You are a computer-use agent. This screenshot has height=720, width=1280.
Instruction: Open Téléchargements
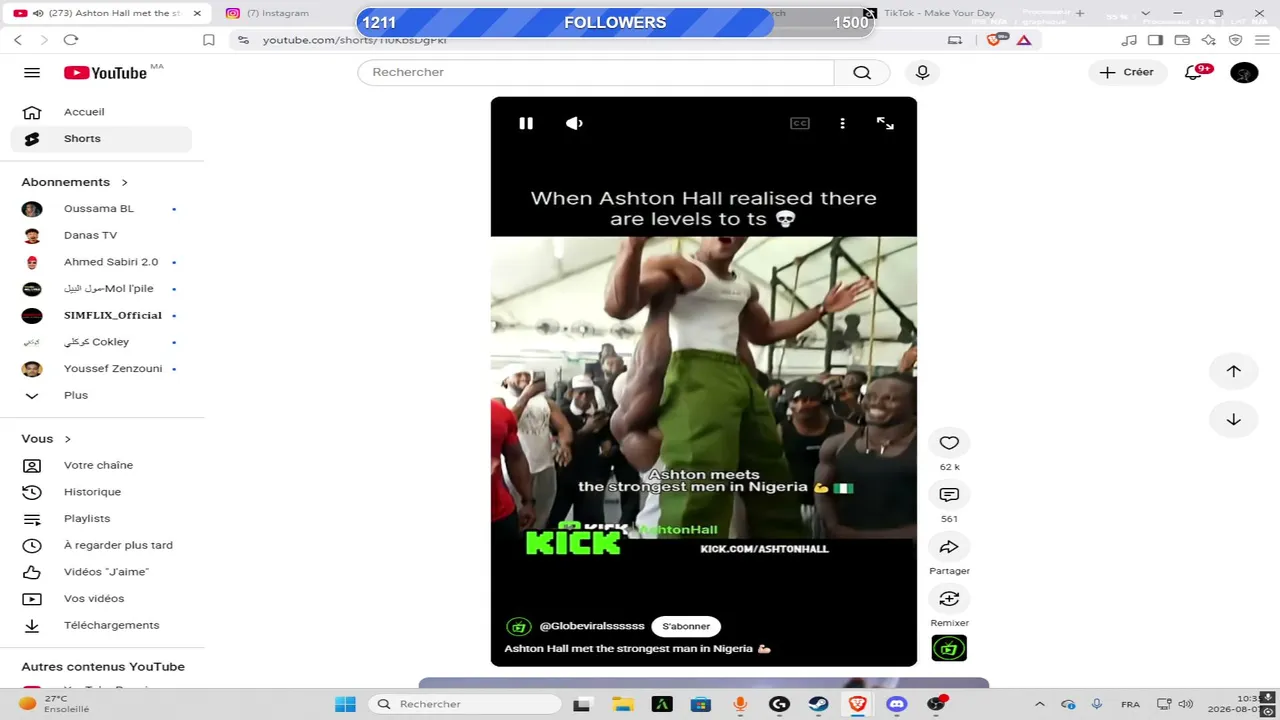[101, 625]
